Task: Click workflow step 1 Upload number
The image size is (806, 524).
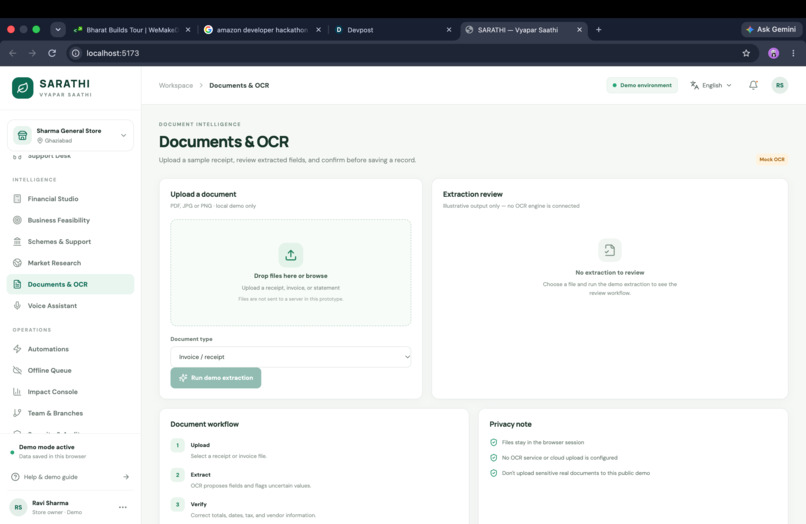Action: coord(177,445)
